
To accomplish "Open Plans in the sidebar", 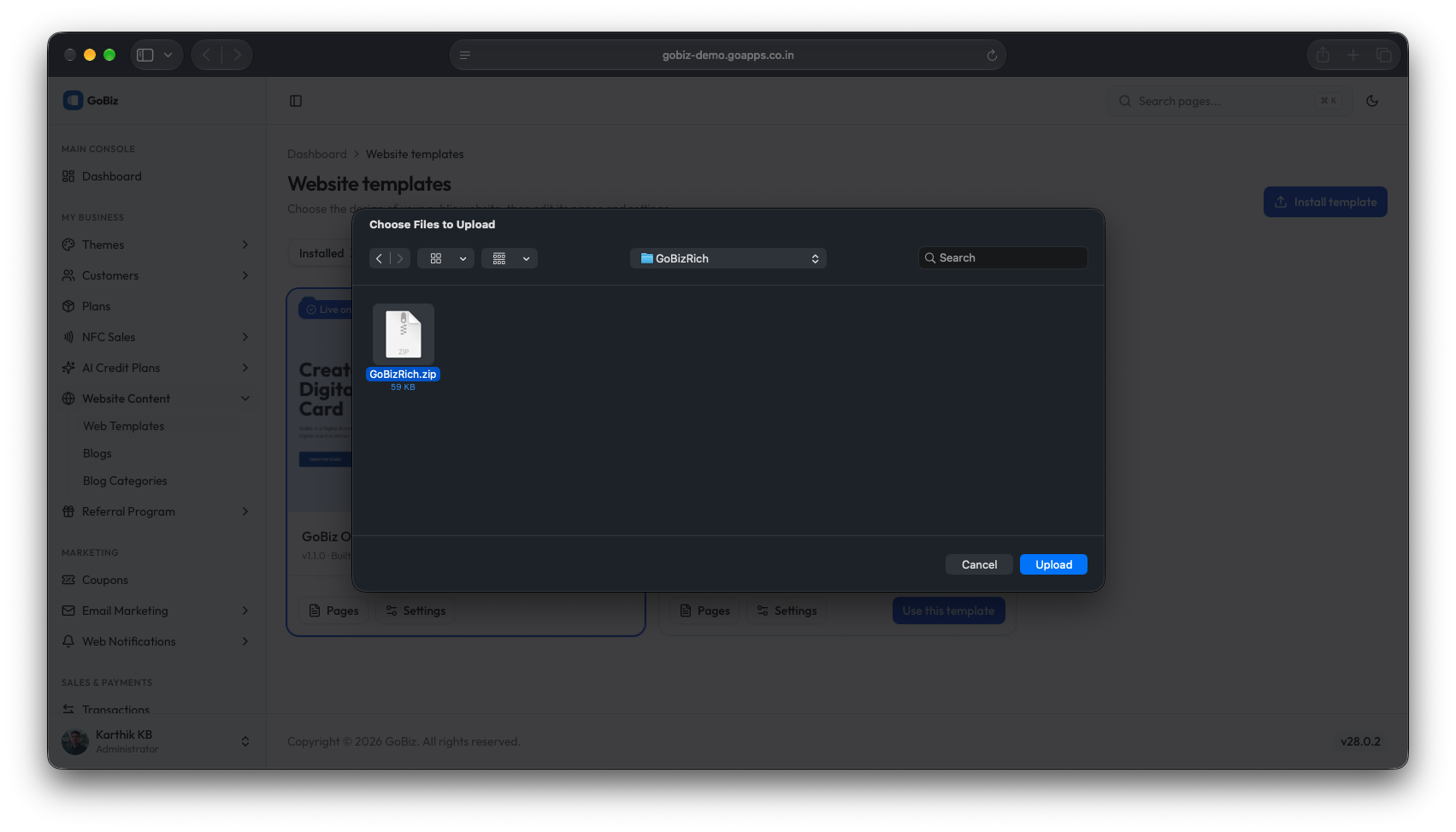I will click(x=156, y=306).
